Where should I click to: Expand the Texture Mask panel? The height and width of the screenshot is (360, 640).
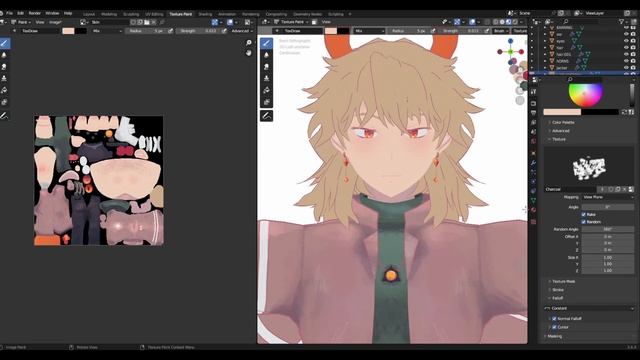click(x=563, y=282)
